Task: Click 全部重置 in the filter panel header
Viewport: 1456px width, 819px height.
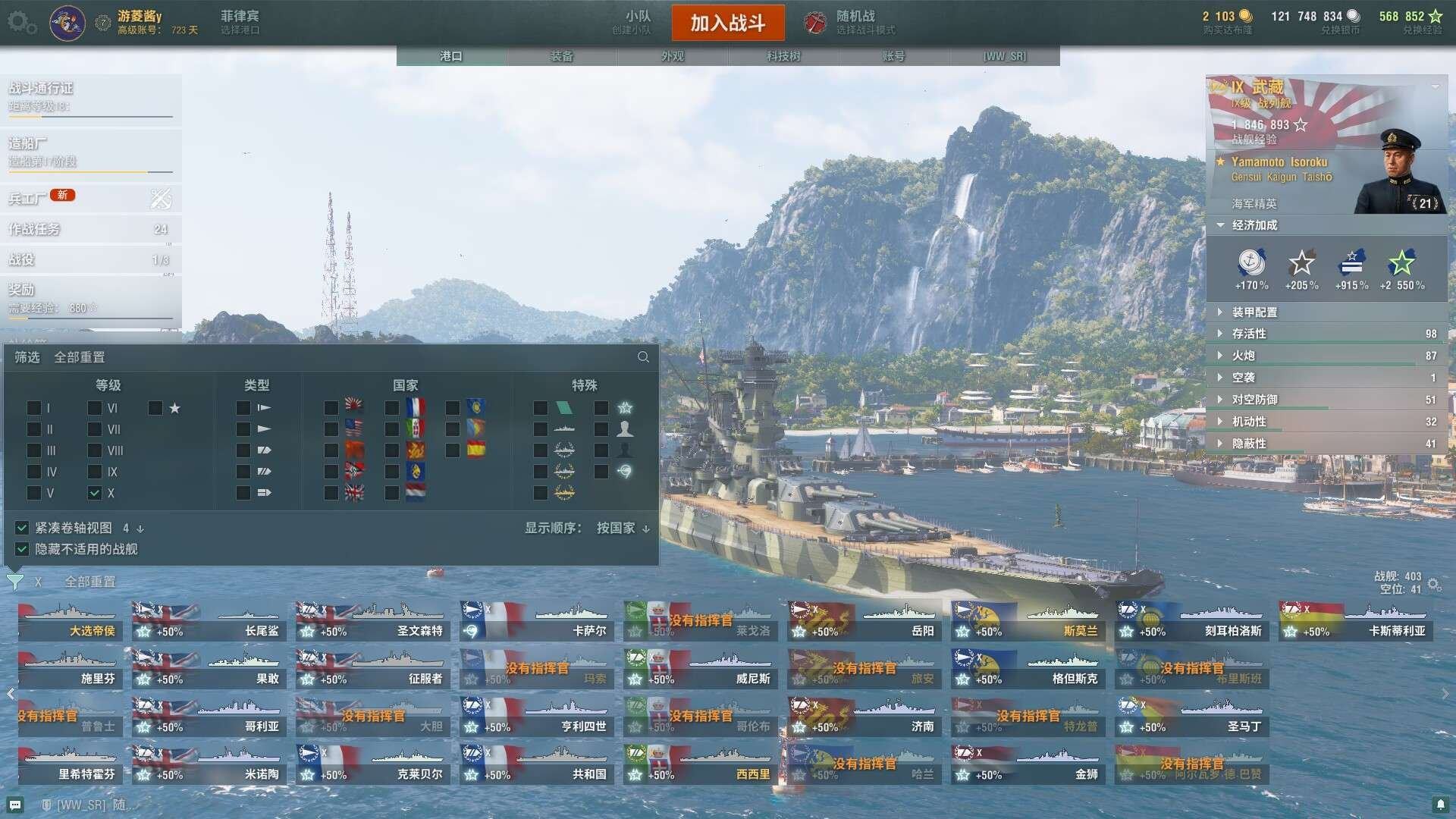Action: click(x=80, y=357)
